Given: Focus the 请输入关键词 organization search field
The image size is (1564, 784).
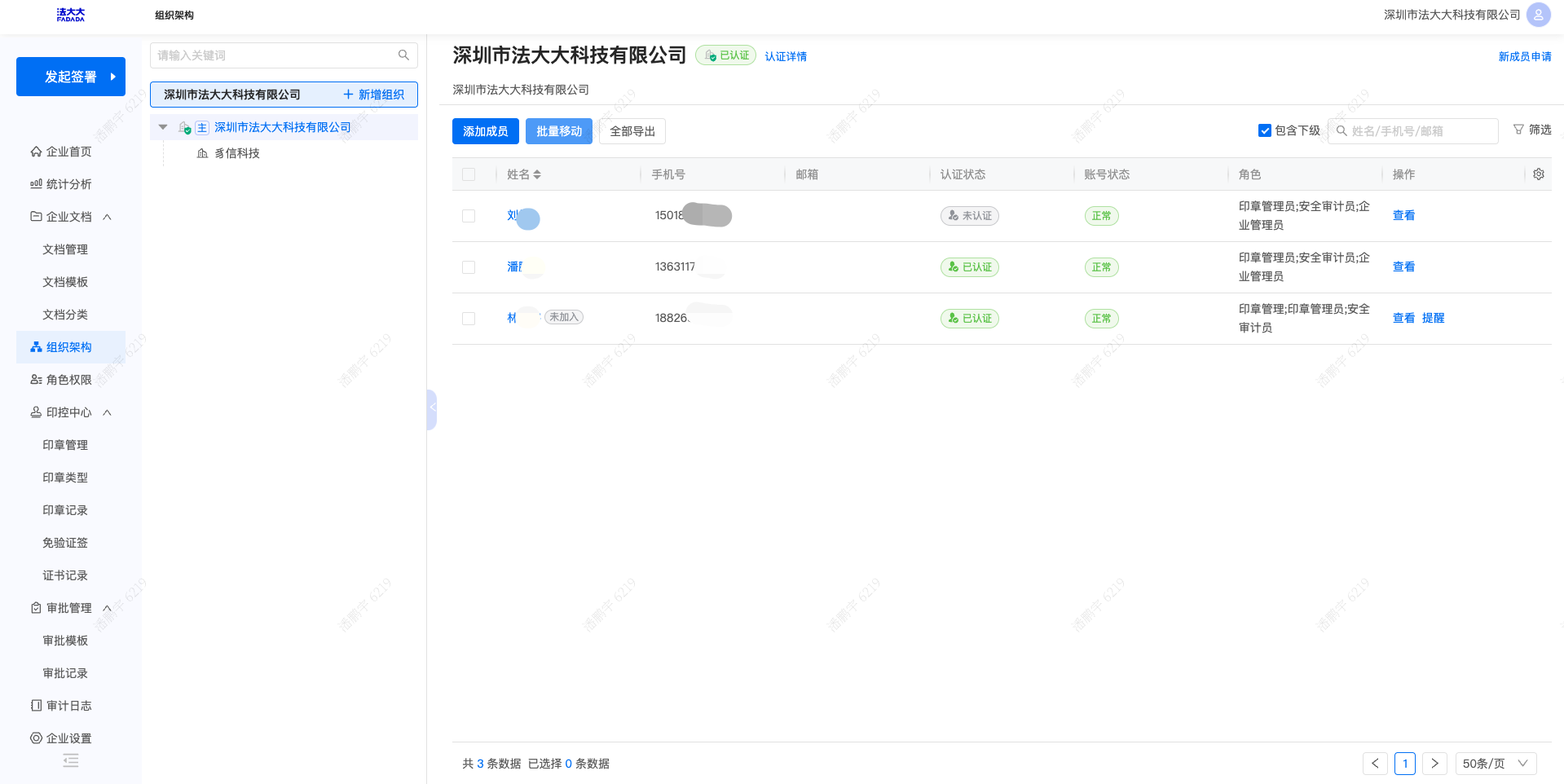Looking at the screenshot, I should (284, 55).
